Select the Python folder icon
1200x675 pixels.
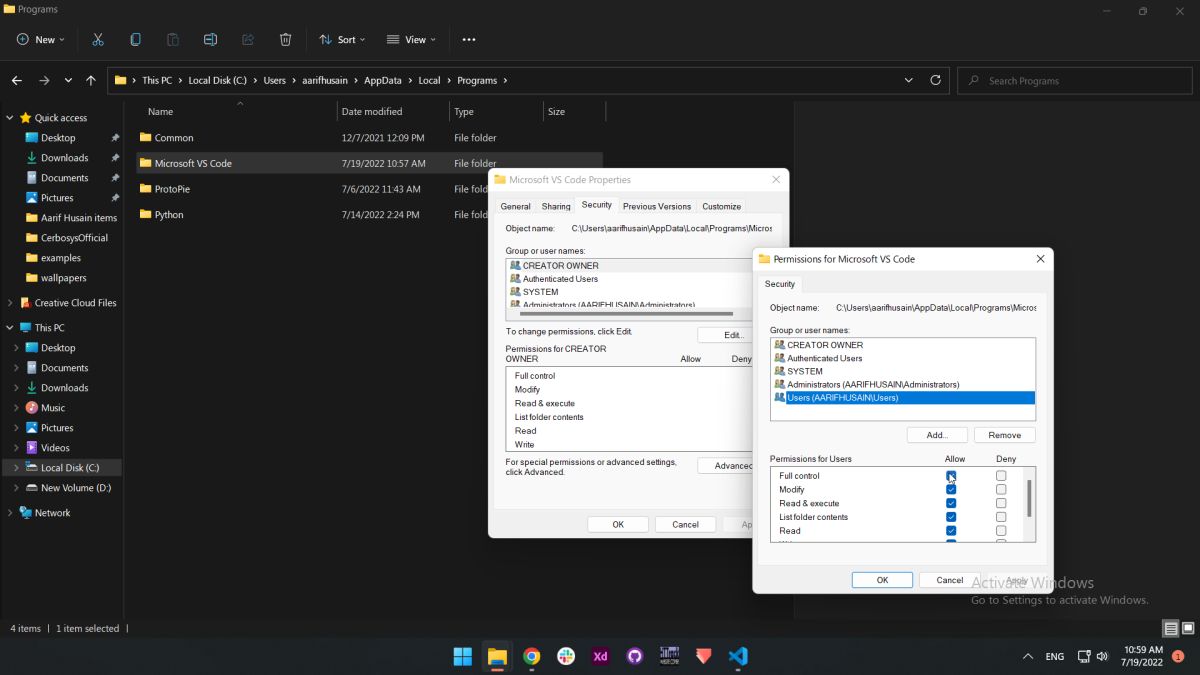[x=145, y=214]
